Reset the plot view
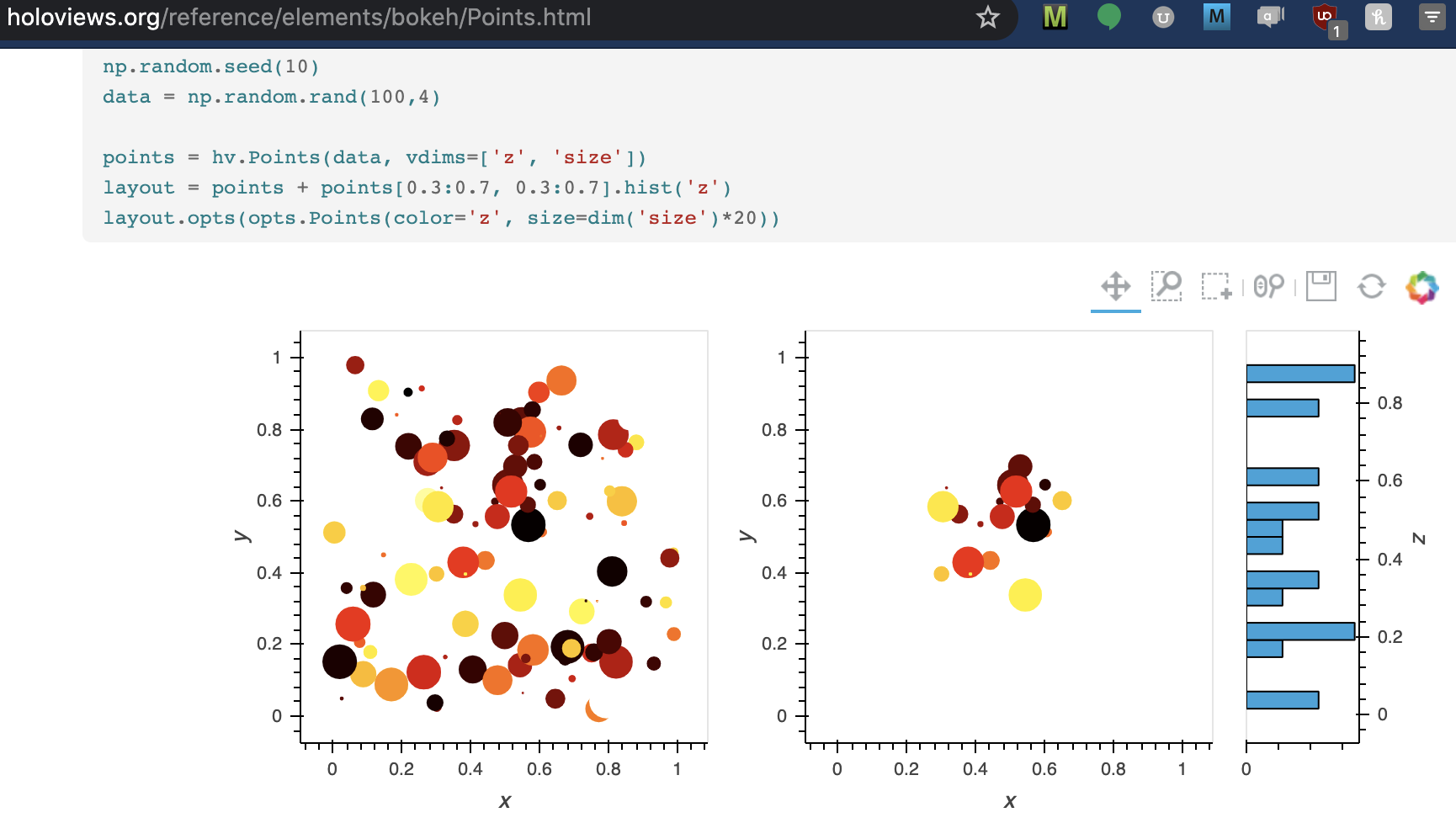This screenshot has width=1456, height=823. pyautogui.click(x=1371, y=286)
